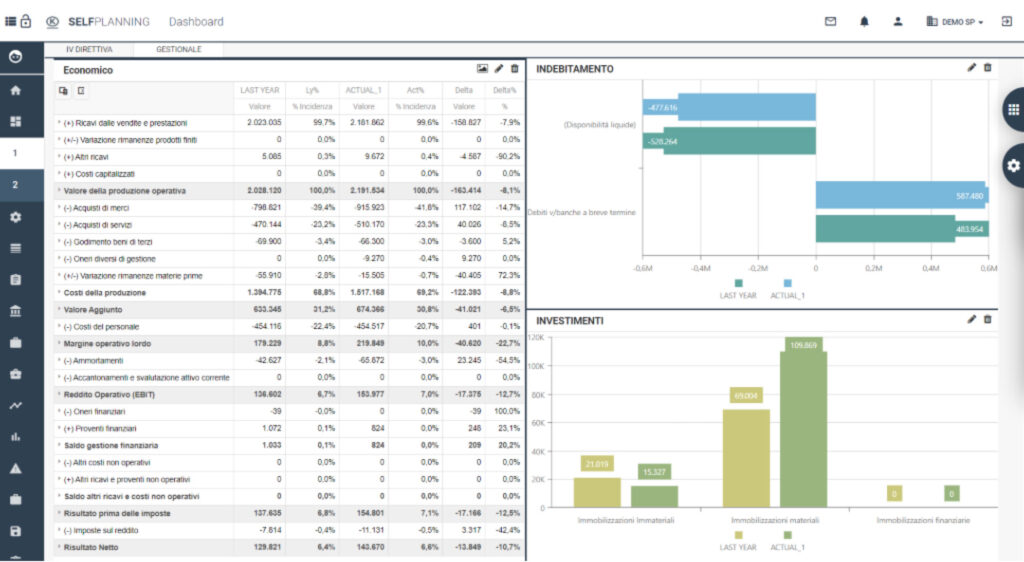Switch to the IV DIRETTIVA tab
The width and height of the screenshot is (1024, 562).
click(89, 49)
